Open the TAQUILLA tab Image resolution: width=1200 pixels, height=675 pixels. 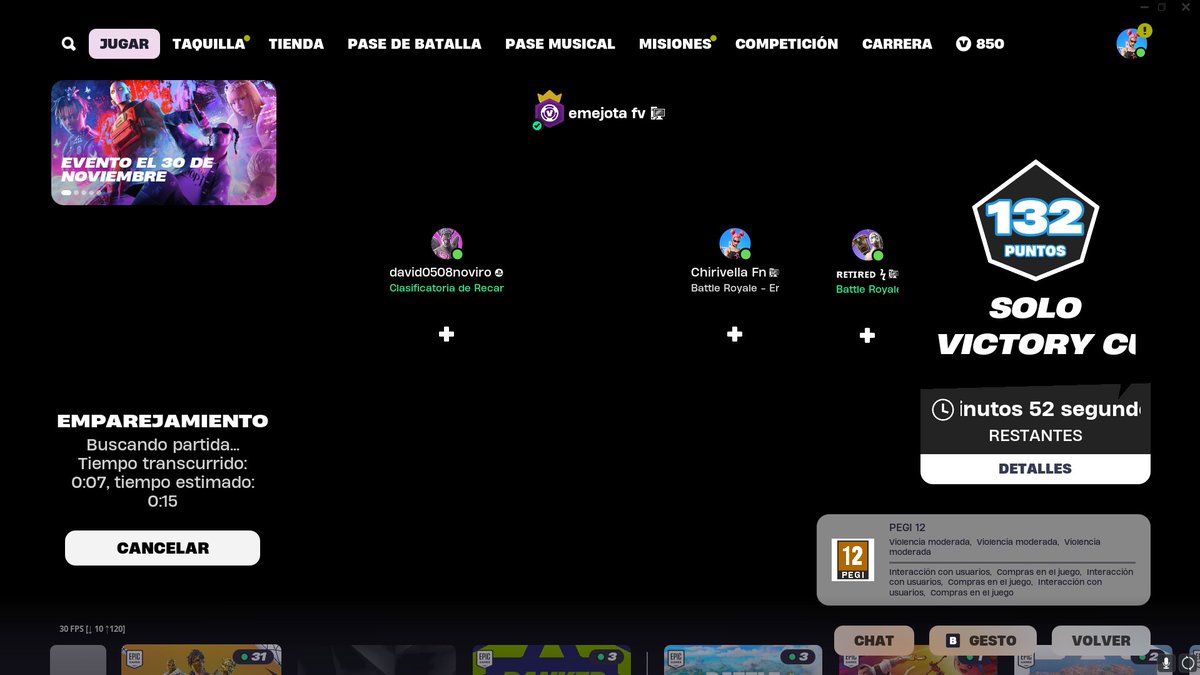(209, 44)
